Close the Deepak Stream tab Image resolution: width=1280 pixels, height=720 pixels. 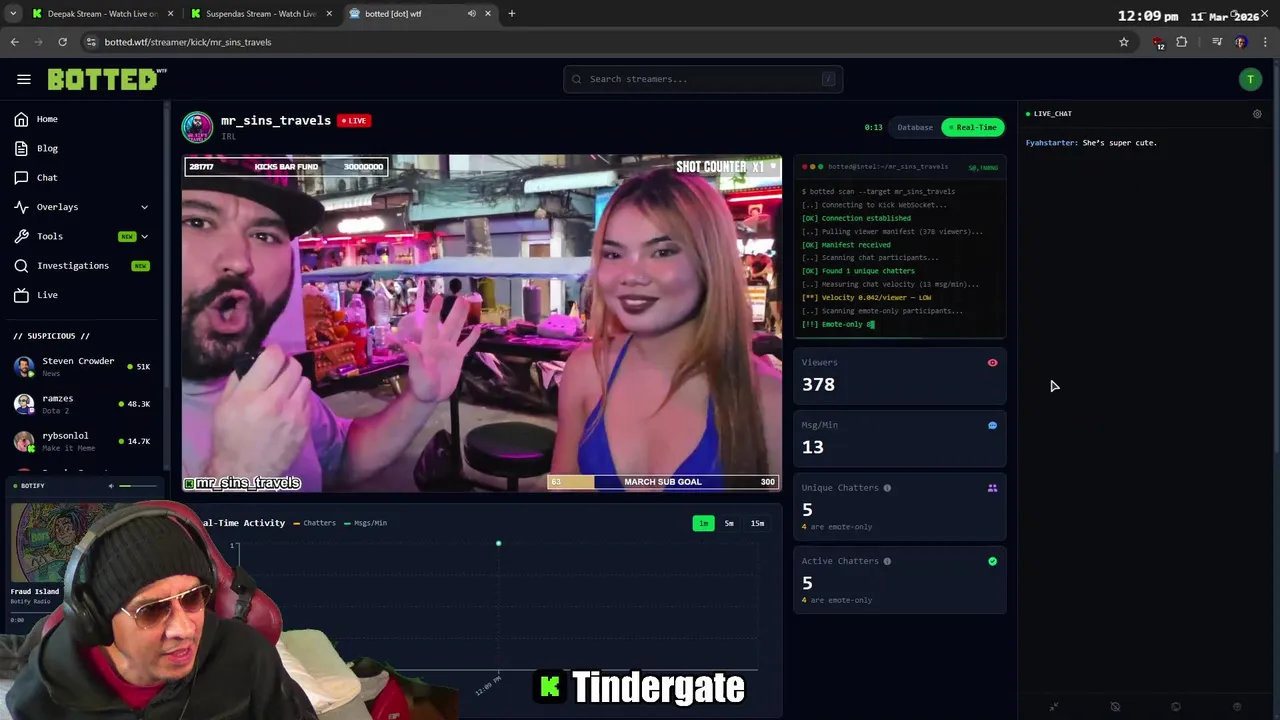click(170, 14)
